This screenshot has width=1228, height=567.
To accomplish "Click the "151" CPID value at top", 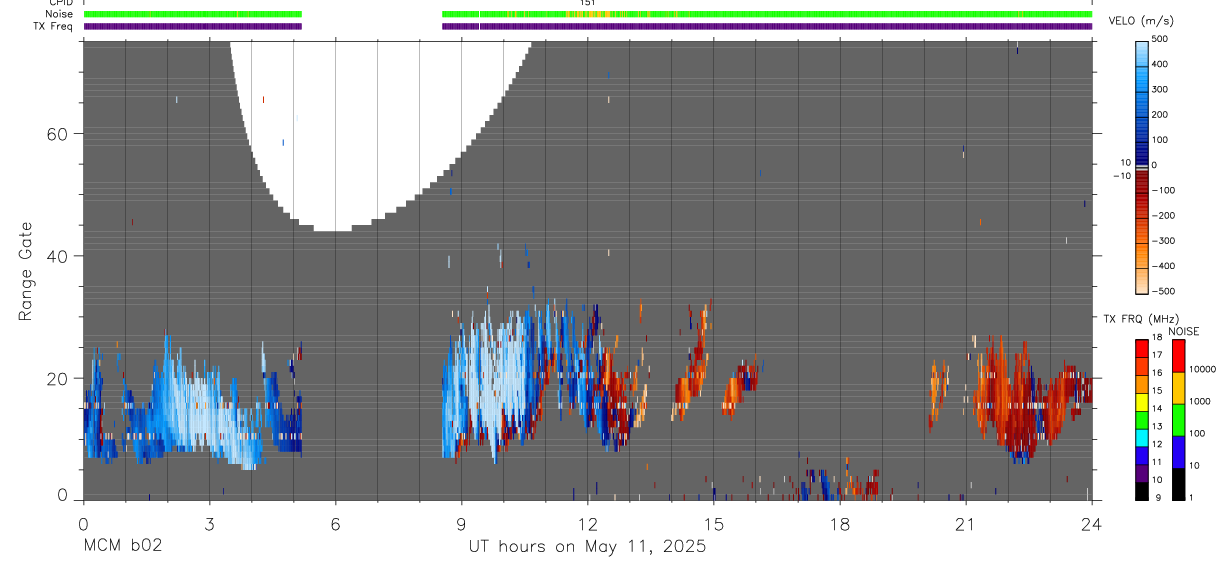I will click(587, 3).
